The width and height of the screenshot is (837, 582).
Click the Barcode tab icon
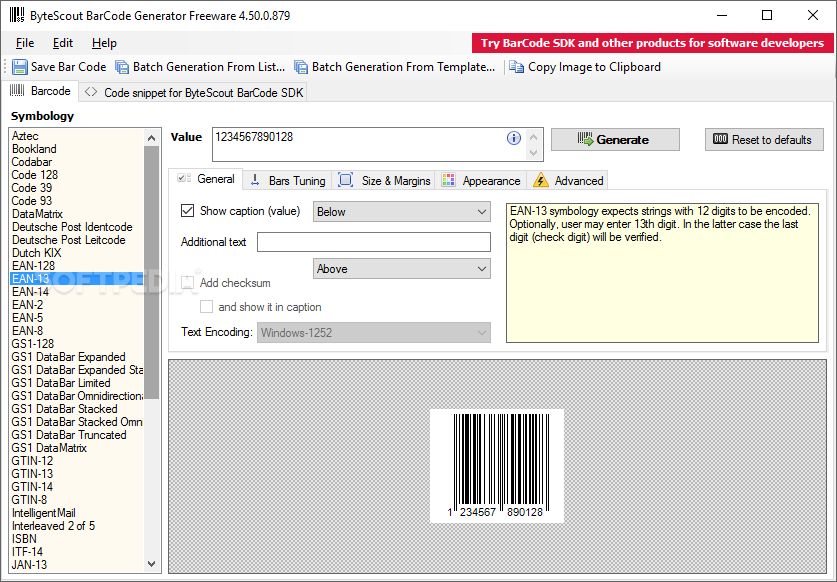point(17,90)
